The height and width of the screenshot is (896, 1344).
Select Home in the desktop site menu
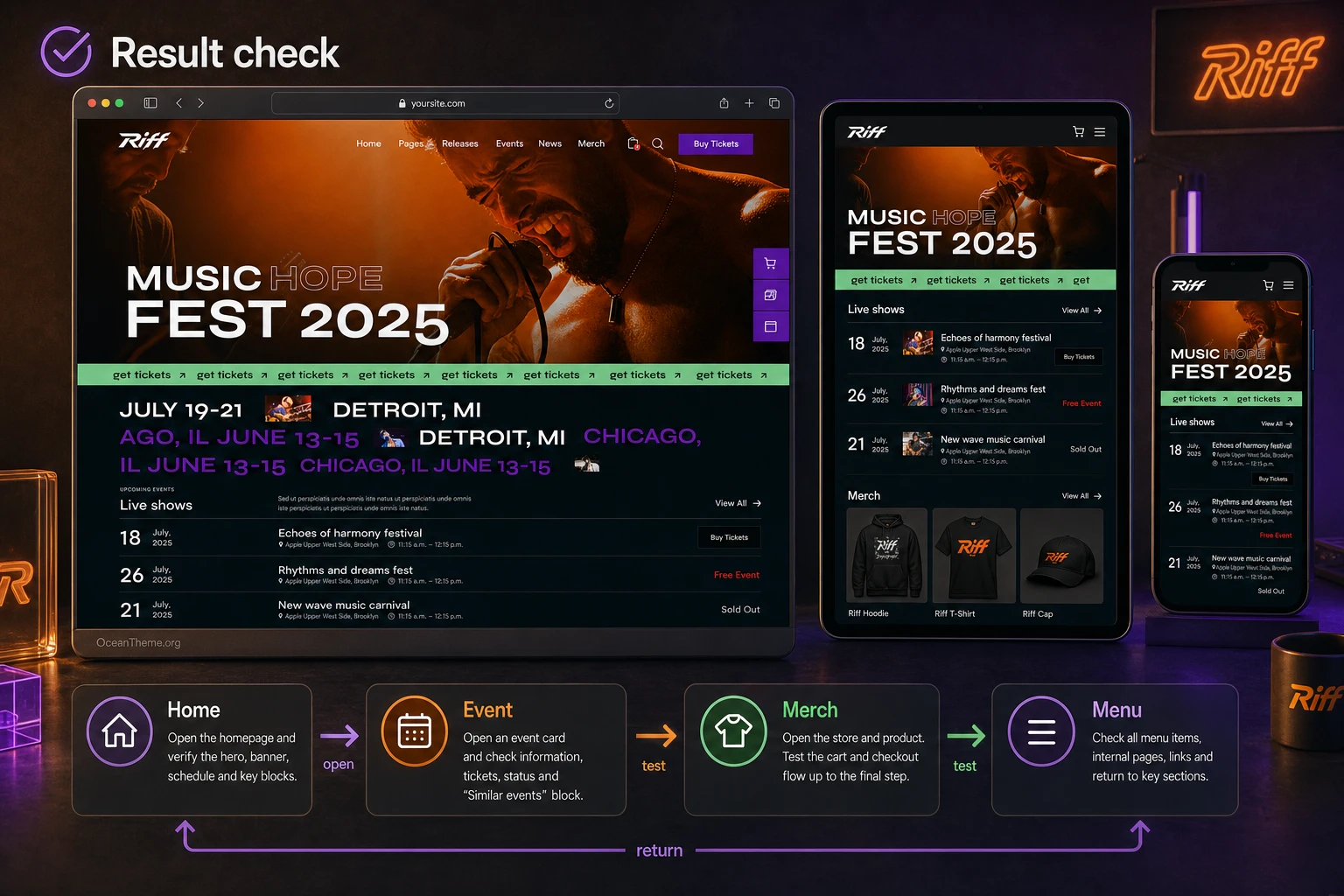pos(368,143)
